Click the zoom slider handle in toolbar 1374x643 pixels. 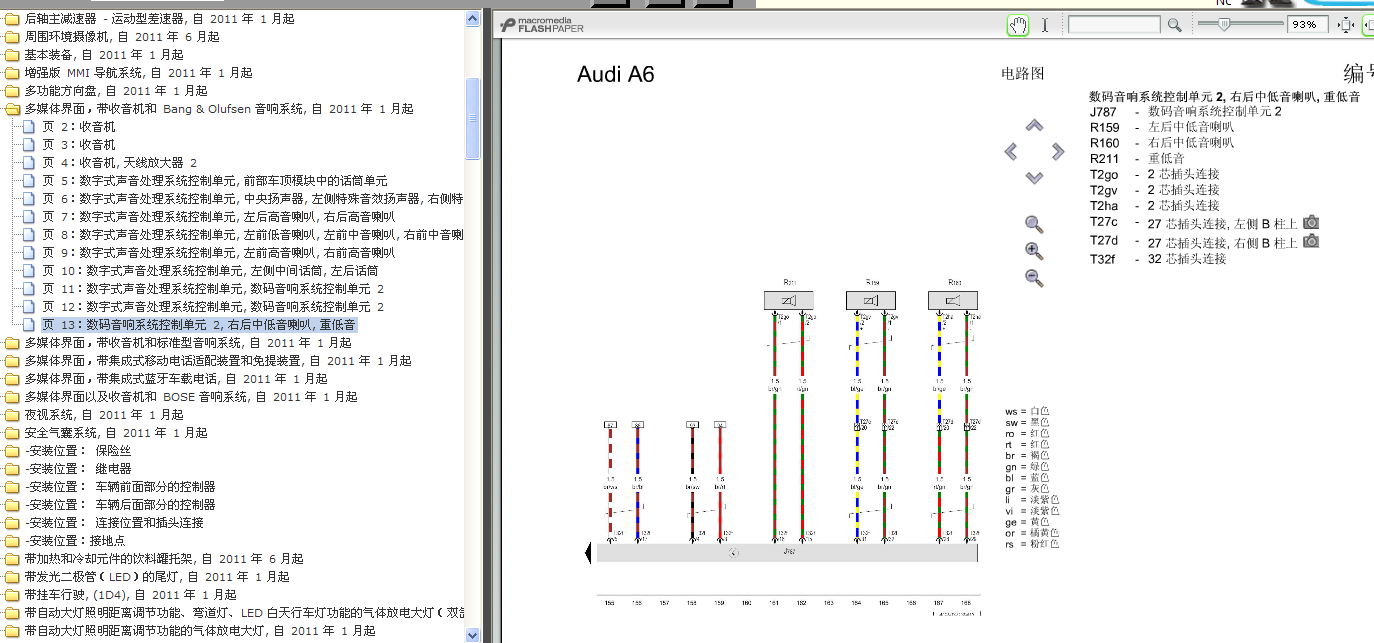click(1226, 23)
